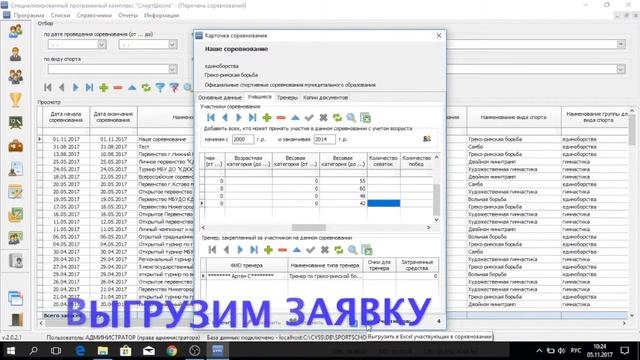Go to next record in participants toolbar

click(x=239, y=118)
